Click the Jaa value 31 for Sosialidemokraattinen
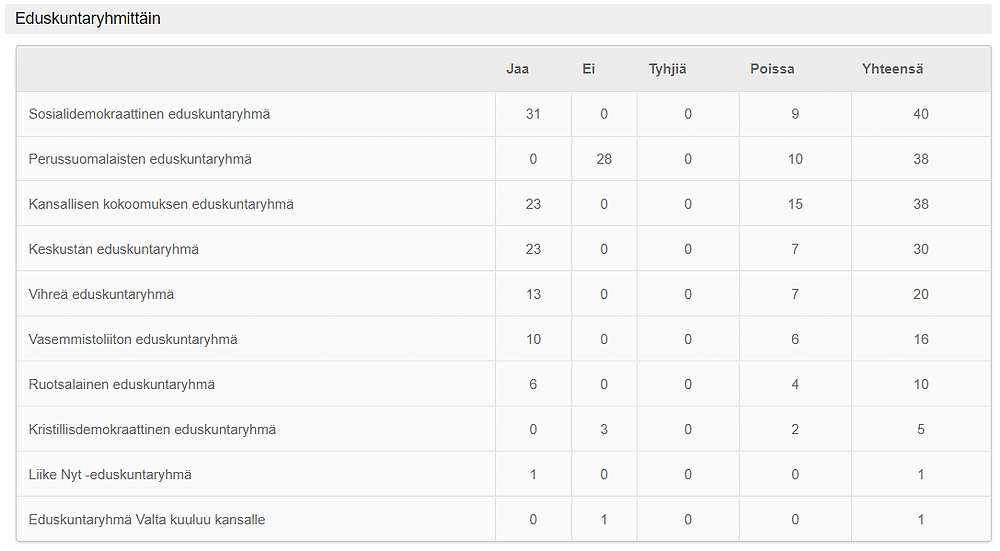1000x551 pixels. [533, 114]
